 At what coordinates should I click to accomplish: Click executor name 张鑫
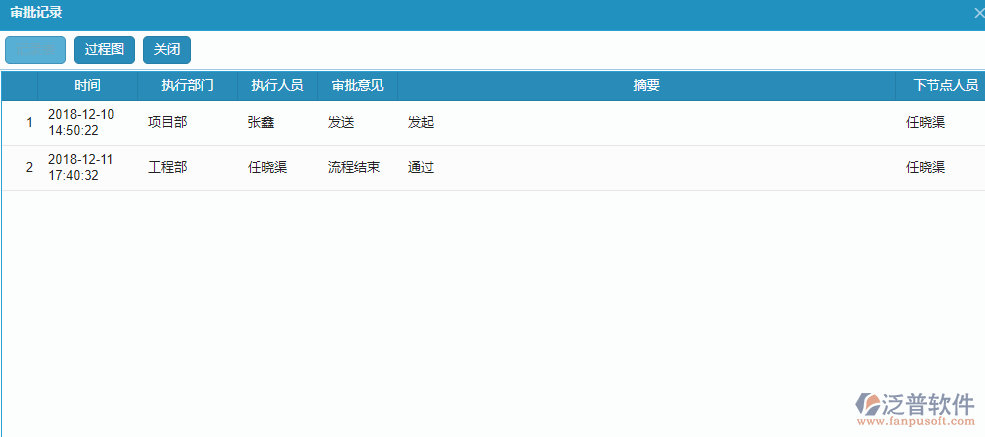pyautogui.click(x=261, y=122)
